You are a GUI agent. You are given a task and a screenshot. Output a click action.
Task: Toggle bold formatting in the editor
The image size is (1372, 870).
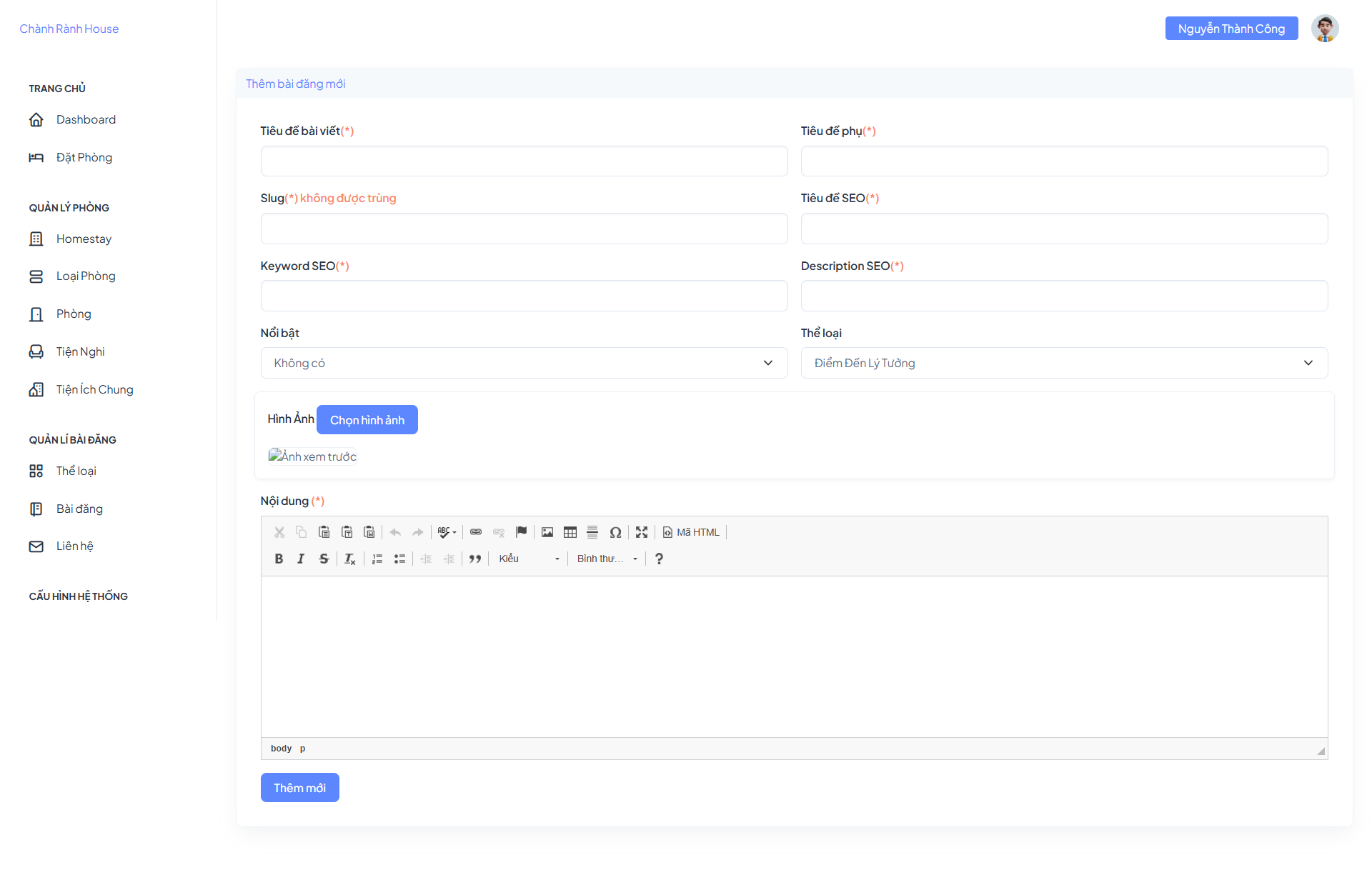click(279, 559)
